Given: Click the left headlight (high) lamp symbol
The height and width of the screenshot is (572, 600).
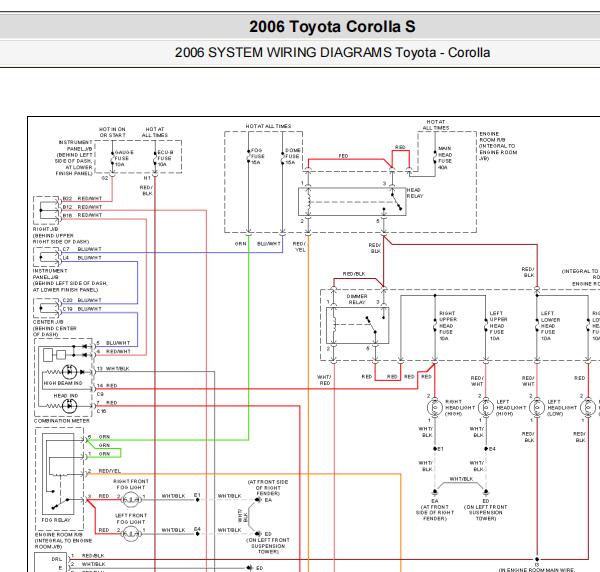Looking at the screenshot, I should (x=486, y=408).
